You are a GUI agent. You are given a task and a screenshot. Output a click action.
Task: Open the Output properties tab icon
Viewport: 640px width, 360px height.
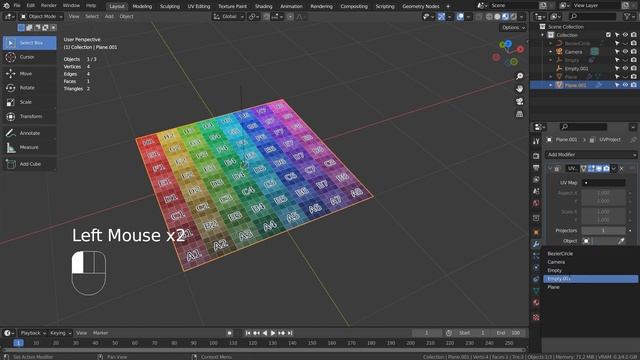coord(536,168)
